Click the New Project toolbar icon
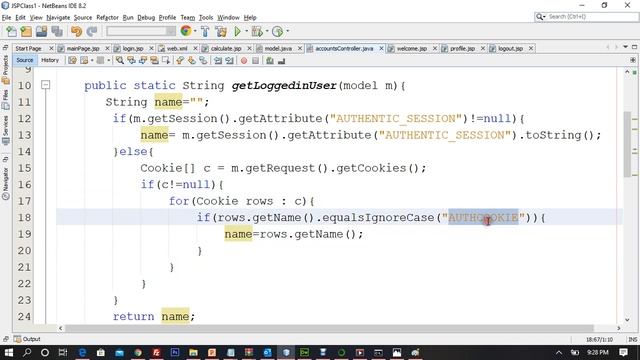 tap(27, 31)
